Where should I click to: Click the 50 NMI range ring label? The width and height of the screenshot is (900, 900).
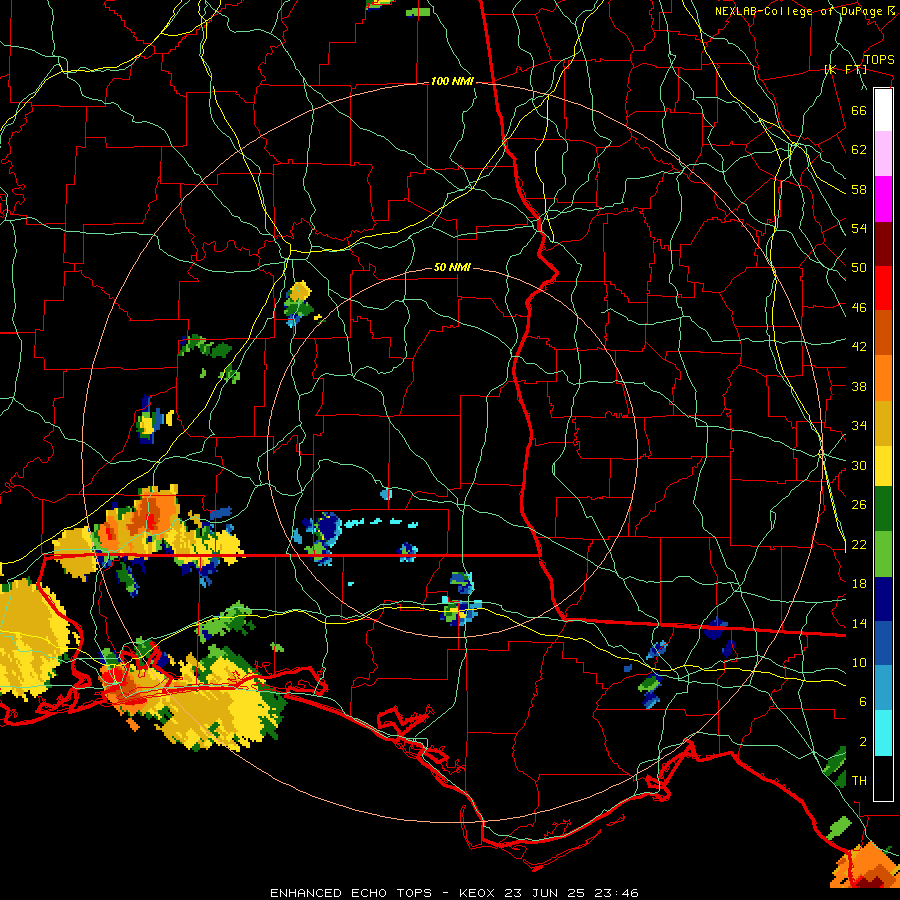(452, 267)
